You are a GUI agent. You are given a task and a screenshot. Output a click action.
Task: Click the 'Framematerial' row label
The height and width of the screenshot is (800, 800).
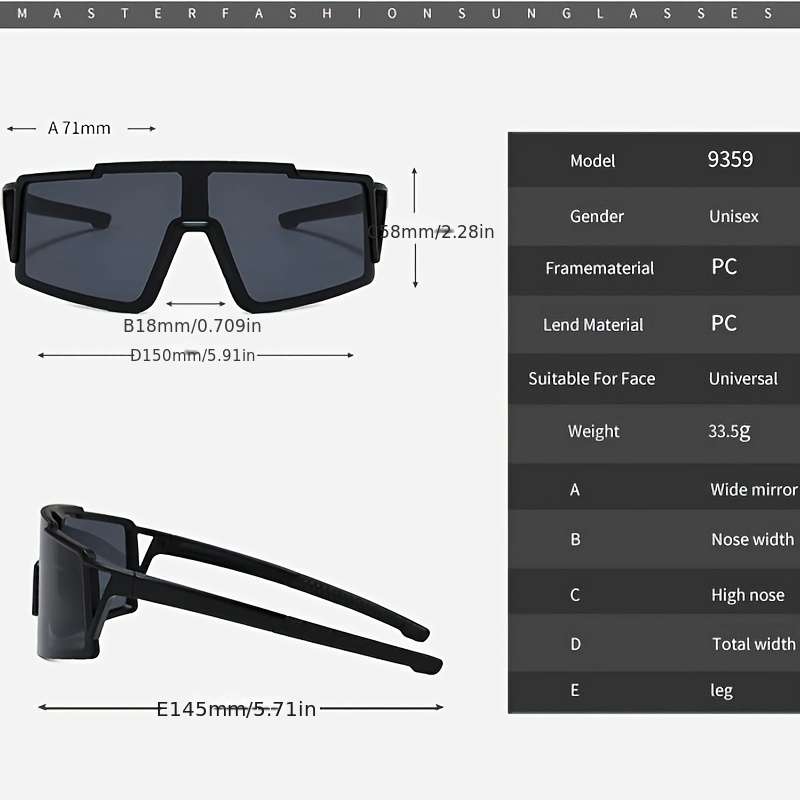coord(599,268)
